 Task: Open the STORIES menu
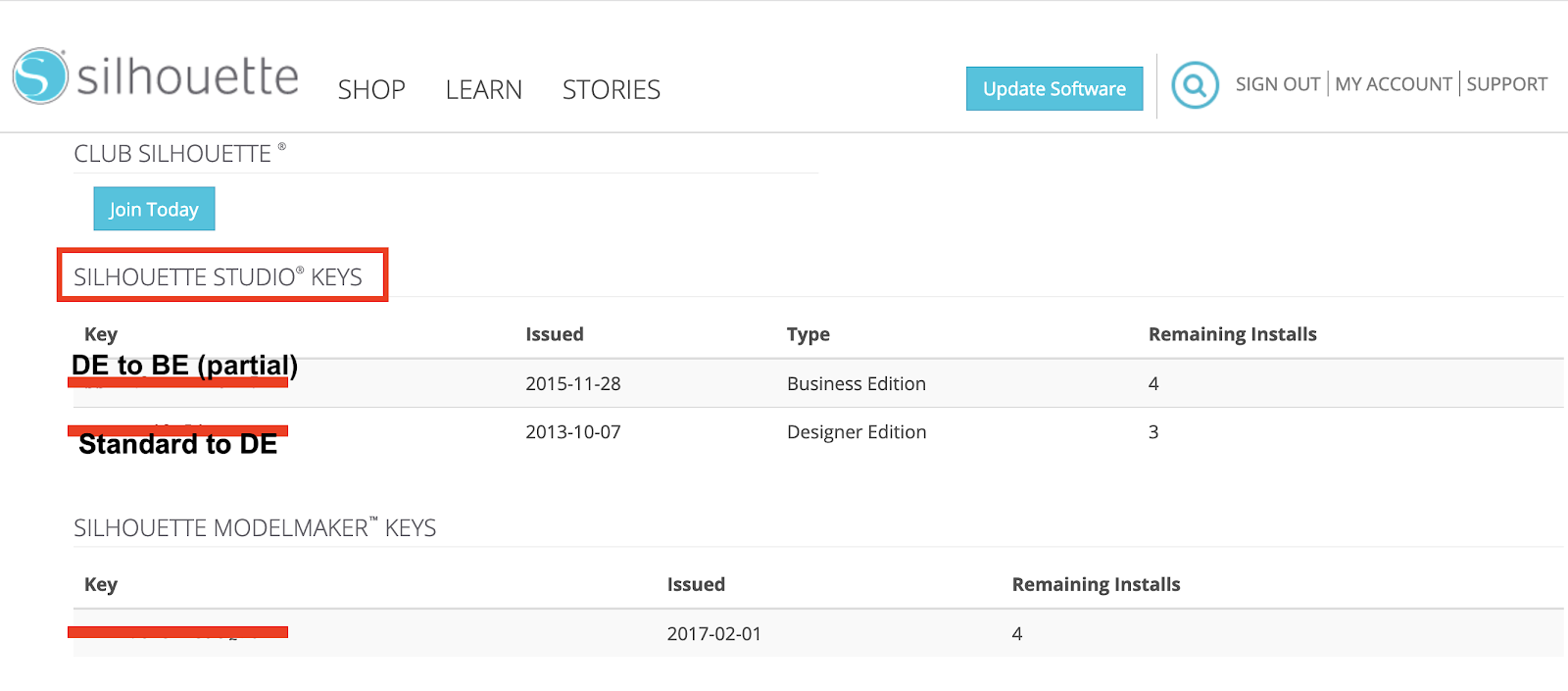coord(612,90)
